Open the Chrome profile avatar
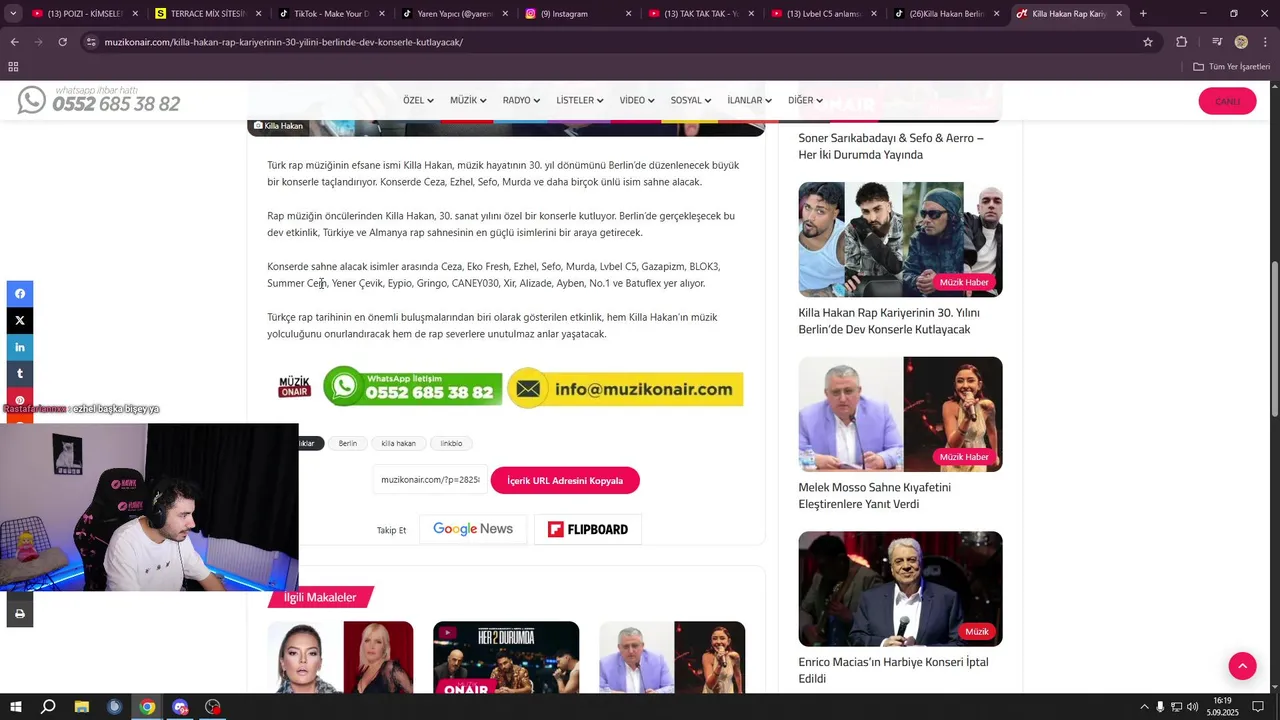 (x=1241, y=42)
